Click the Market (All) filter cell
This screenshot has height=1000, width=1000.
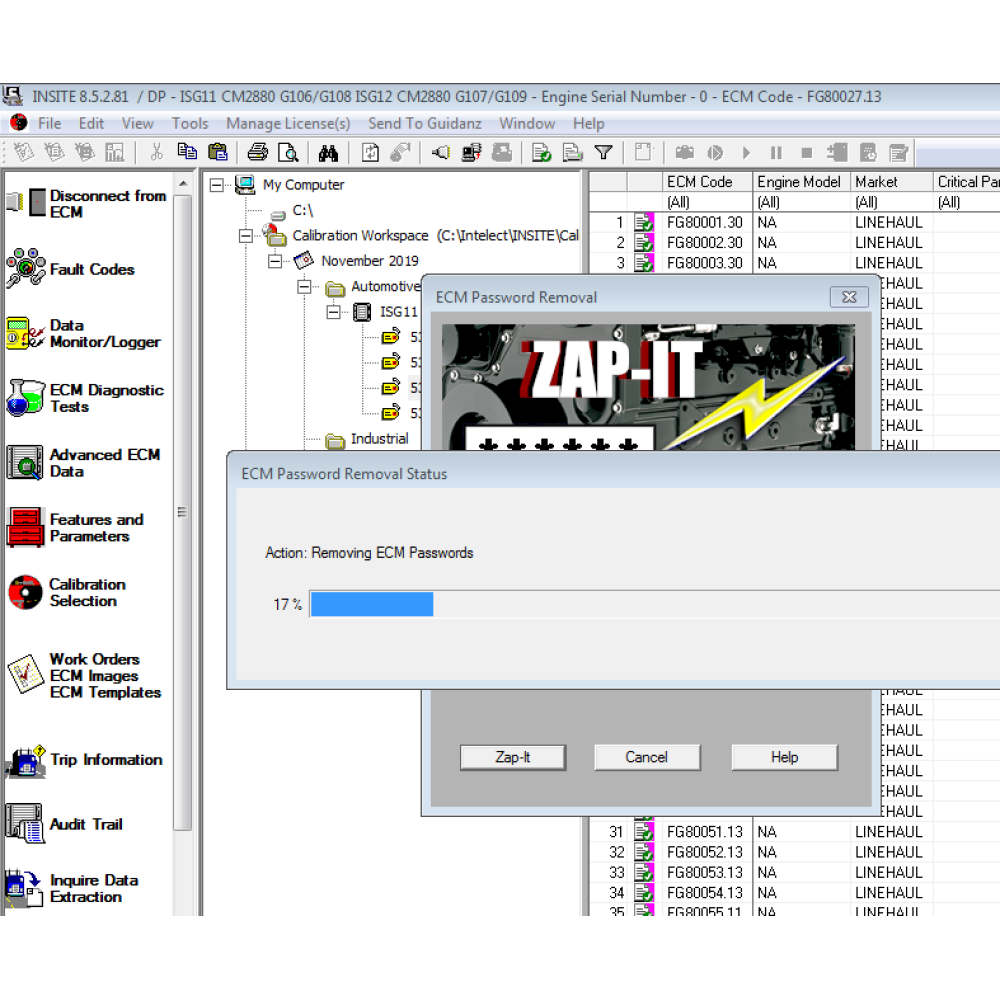(x=891, y=202)
